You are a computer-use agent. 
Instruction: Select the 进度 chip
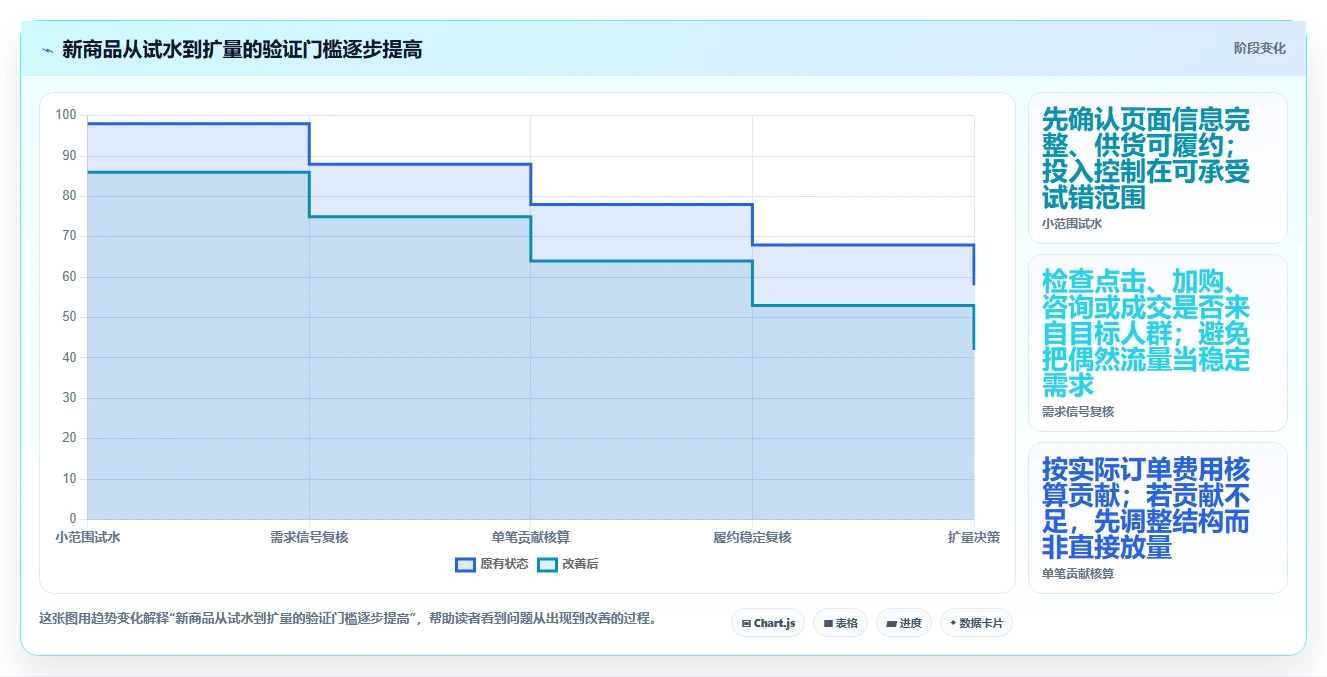click(x=904, y=623)
